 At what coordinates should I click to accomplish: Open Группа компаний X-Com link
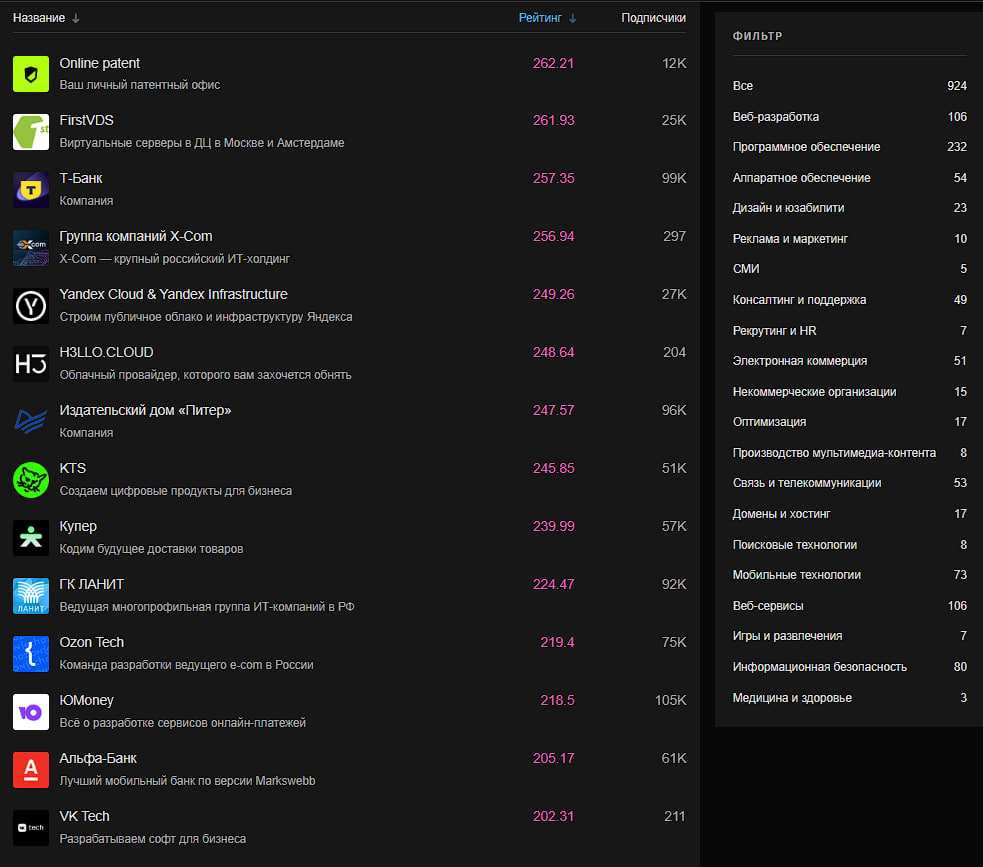136,236
